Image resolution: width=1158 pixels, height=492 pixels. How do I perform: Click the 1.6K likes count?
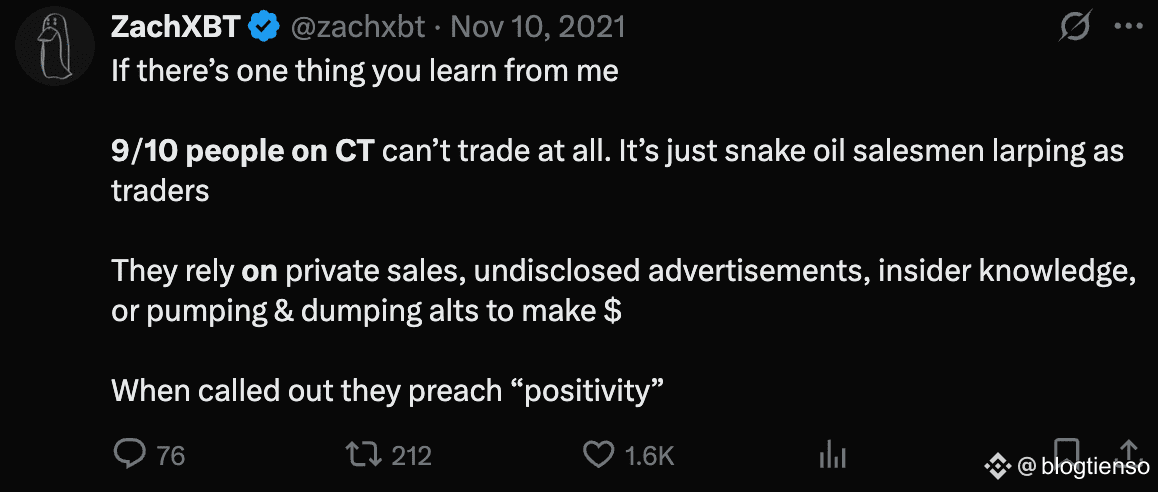(650, 456)
